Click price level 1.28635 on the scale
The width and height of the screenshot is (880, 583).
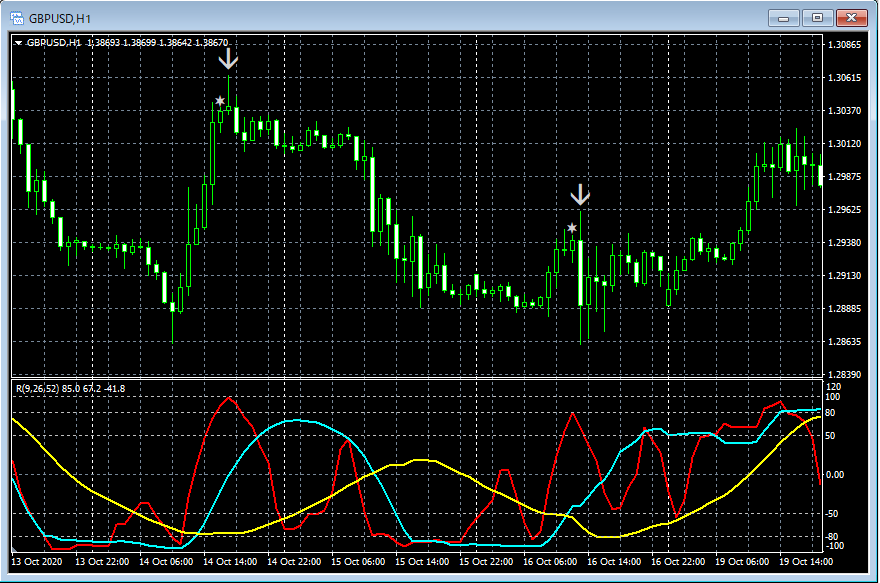845,341
